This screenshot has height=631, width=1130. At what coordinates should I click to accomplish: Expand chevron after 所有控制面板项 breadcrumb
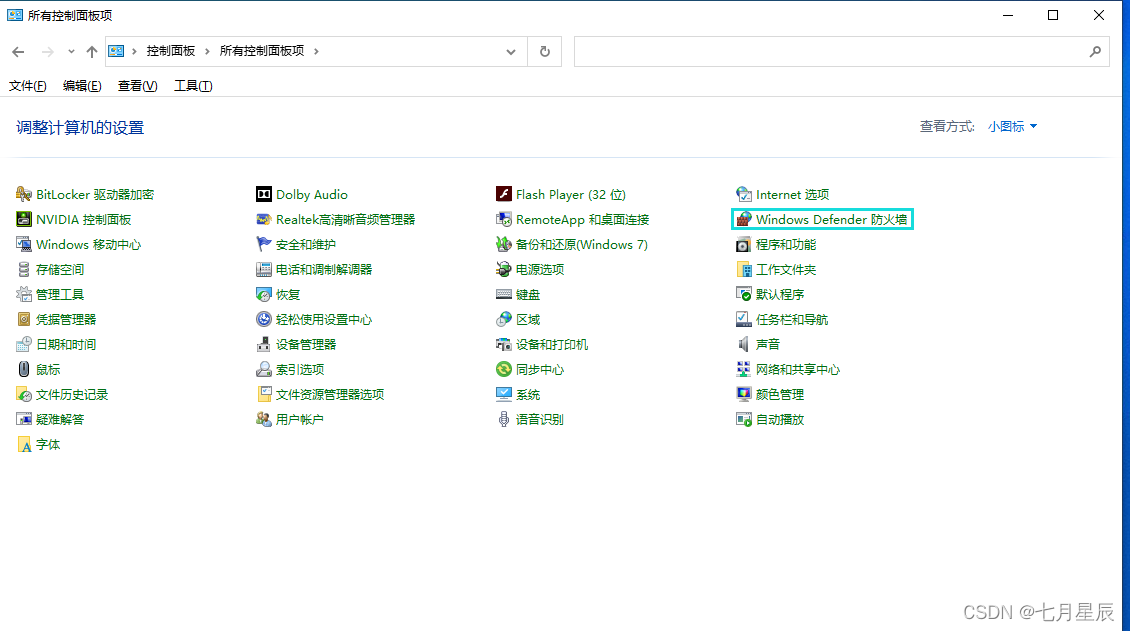pyautogui.click(x=316, y=51)
